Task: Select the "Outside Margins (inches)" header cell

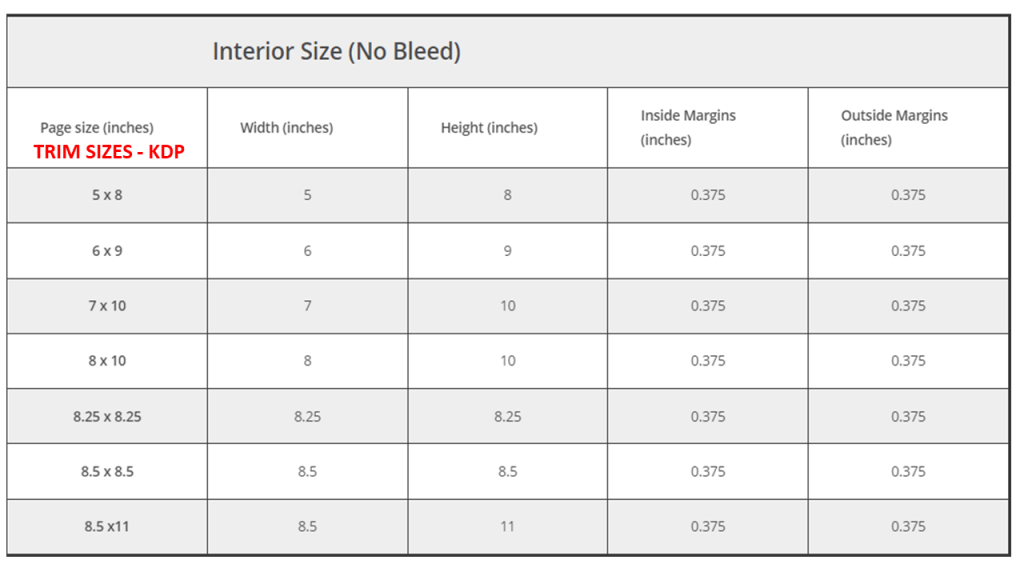Action: (x=894, y=128)
